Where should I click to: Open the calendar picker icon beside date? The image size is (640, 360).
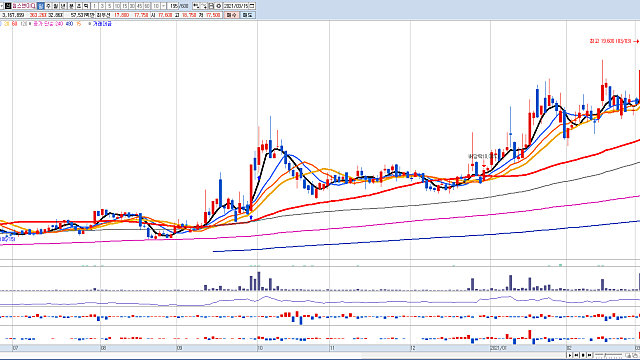(252, 6)
